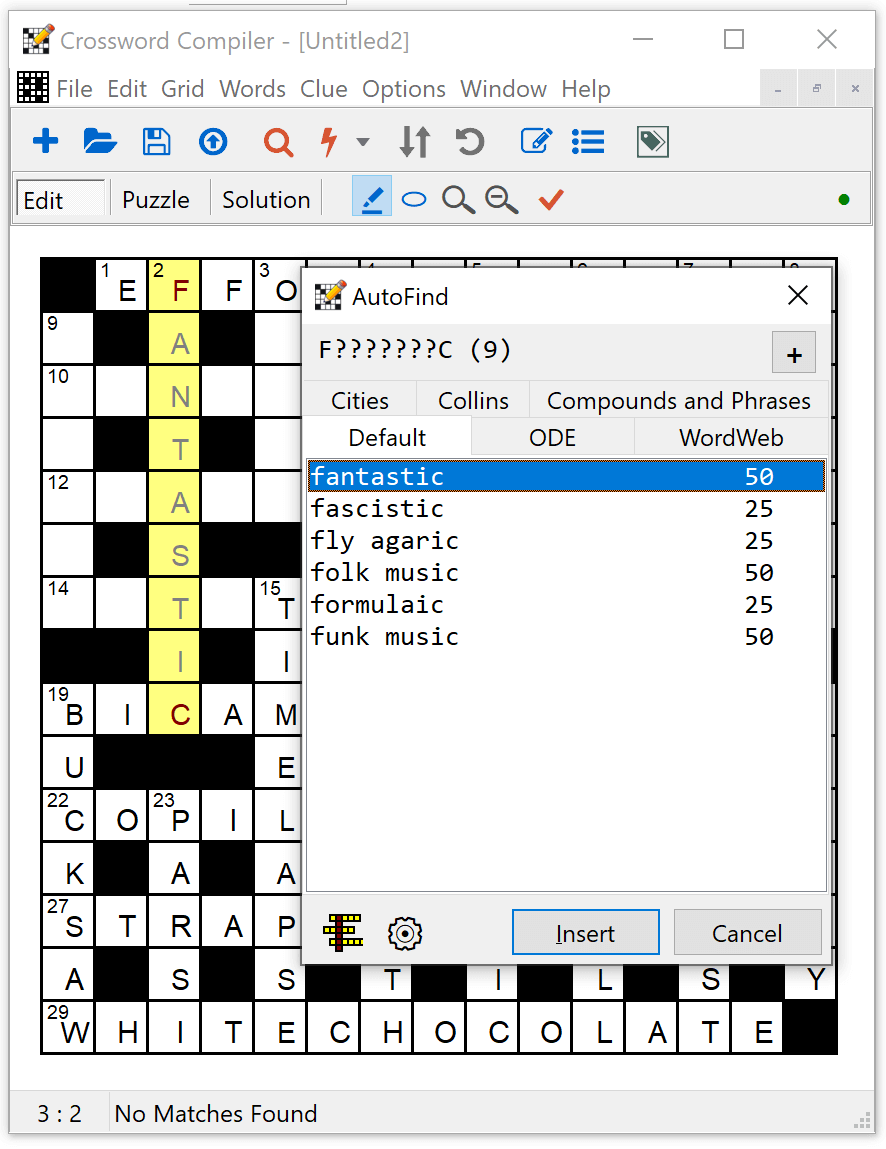Undo the last action
The width and height of the screenshot is (886, 1149).
pos(469,142)
